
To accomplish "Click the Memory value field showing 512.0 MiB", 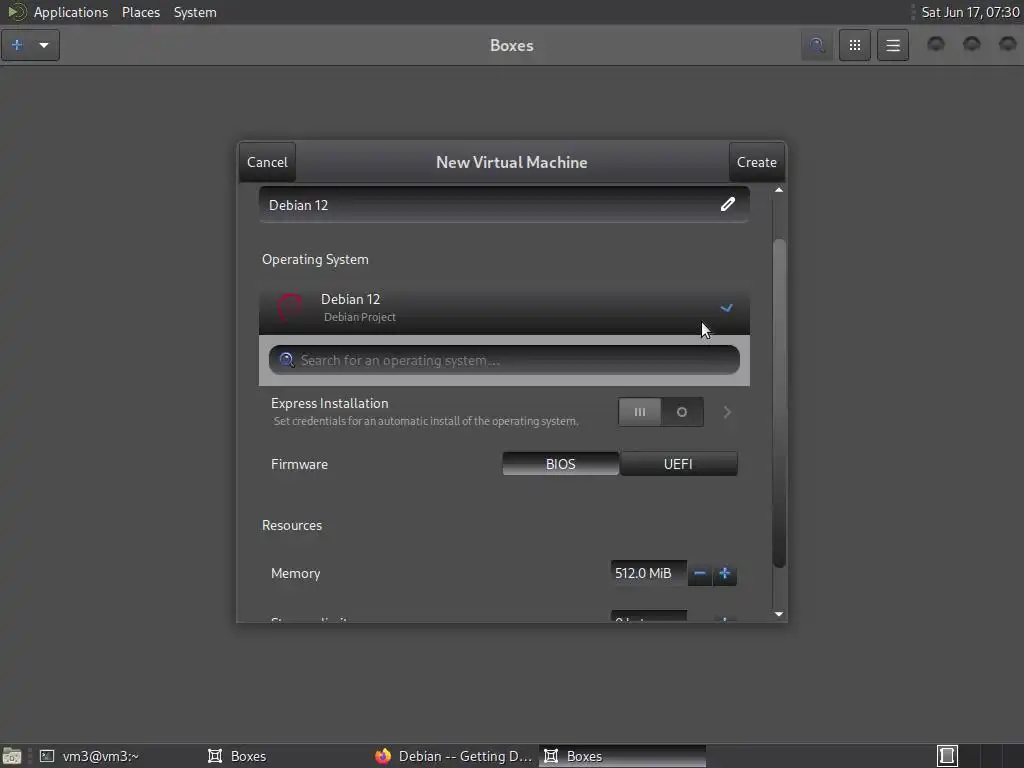I will point(648,573).
